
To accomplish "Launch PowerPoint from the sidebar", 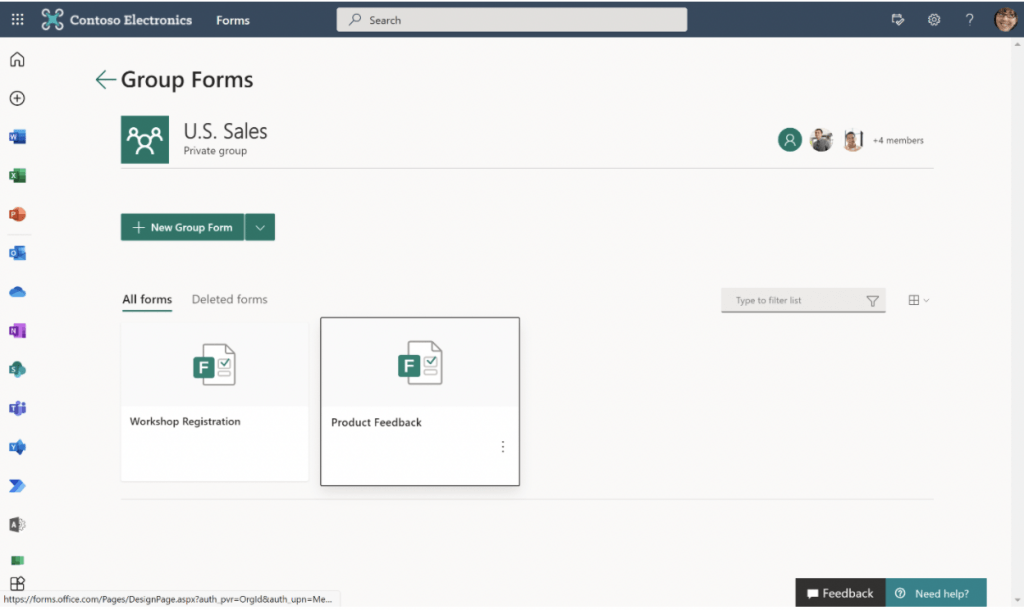I will pyautogui.click(x=18, y=214).
